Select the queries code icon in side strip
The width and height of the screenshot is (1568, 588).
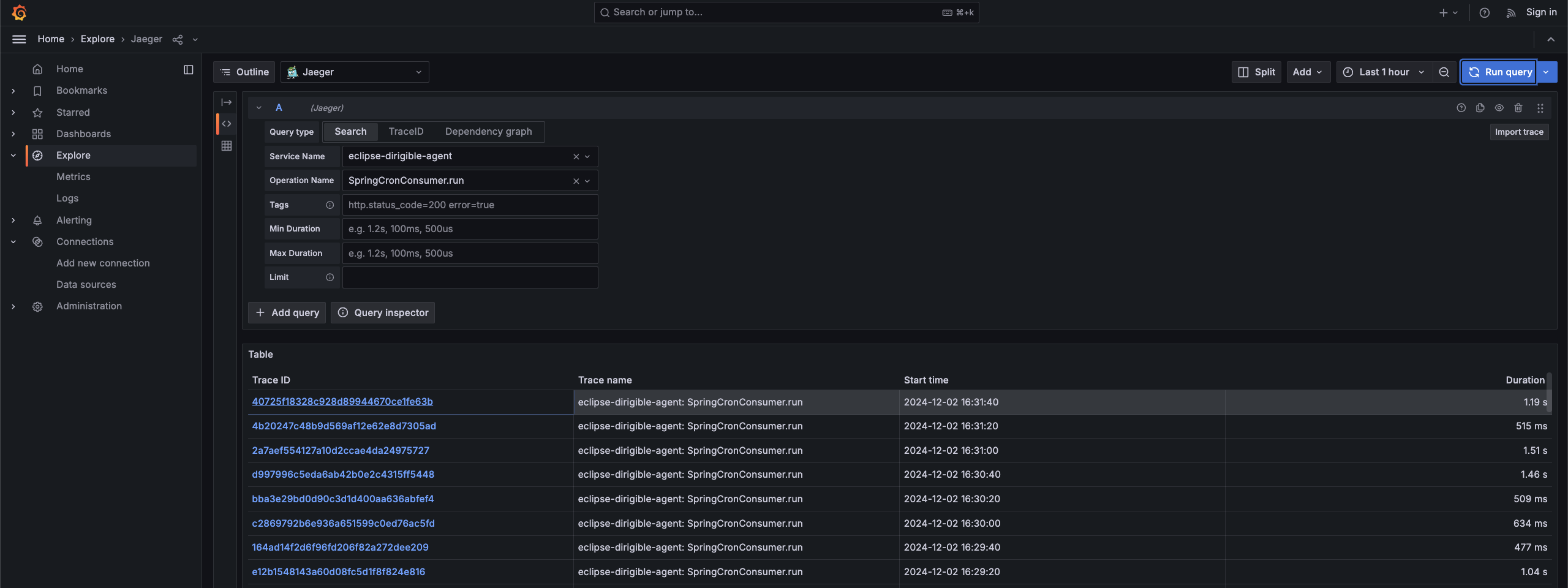227,124
